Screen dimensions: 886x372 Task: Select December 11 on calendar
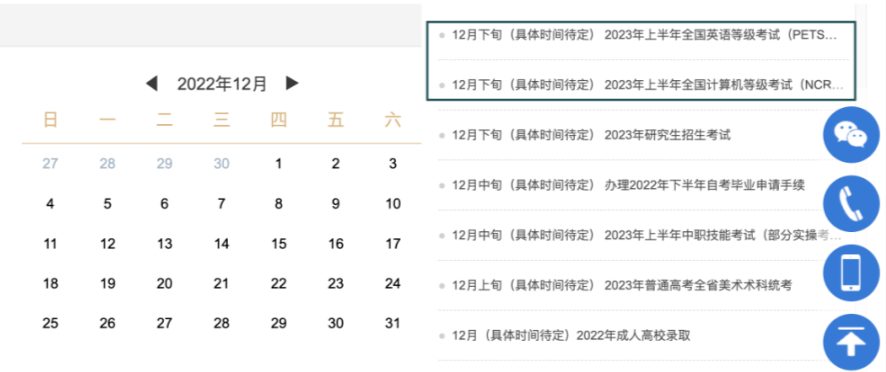coord(50,244)
